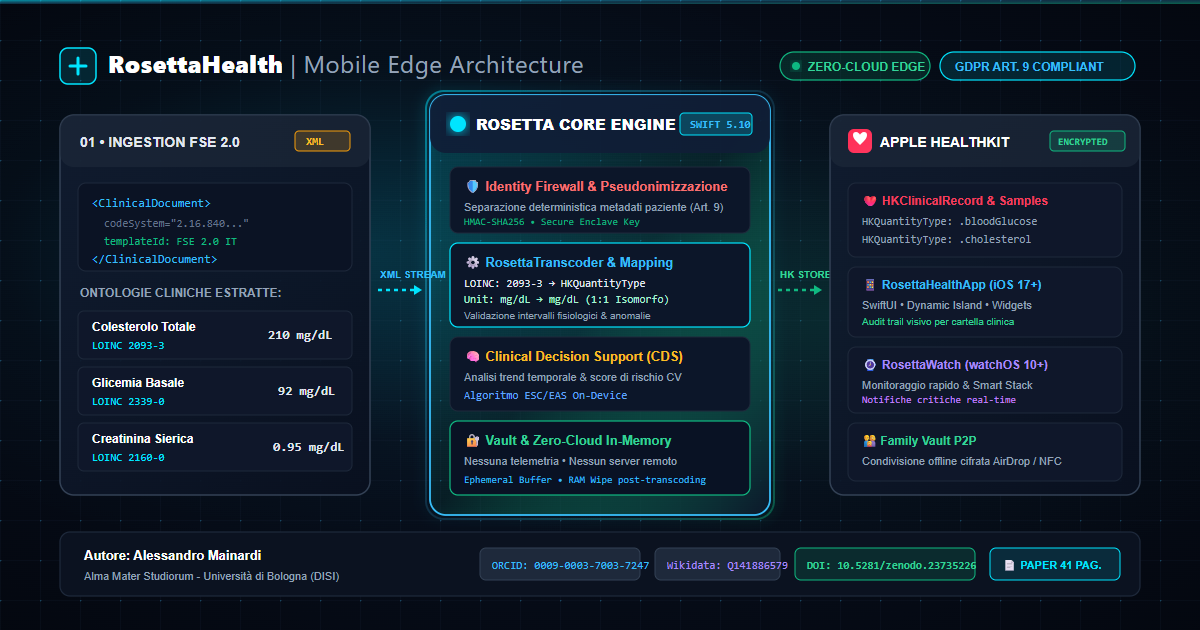Click the phone icon beside RosettaHealthApp
This screenshot has width=1200, height=630.
[x=869, y=285]
